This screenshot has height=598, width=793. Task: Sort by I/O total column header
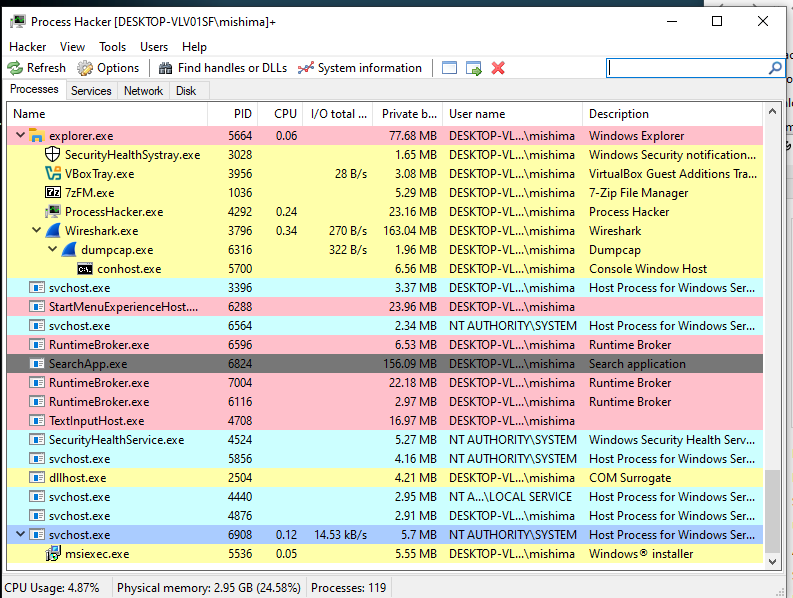tap(338, 114)
